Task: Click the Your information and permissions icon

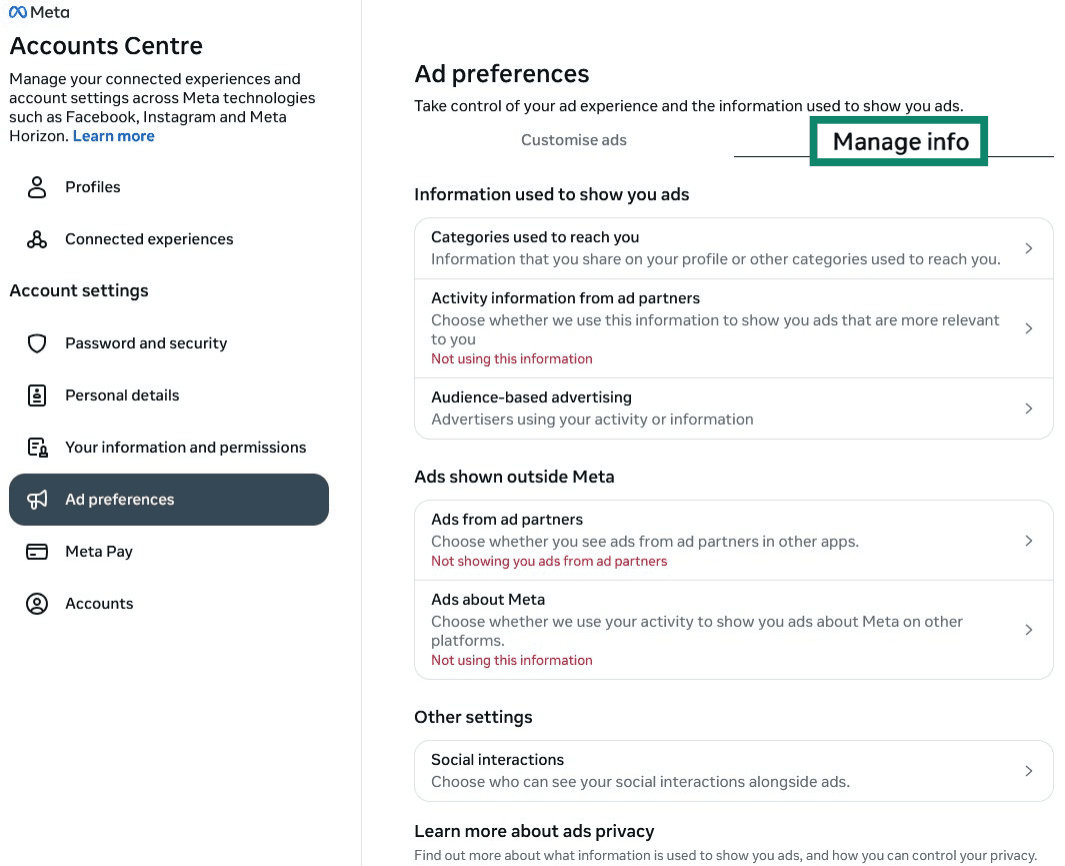Action: [37, 447]
